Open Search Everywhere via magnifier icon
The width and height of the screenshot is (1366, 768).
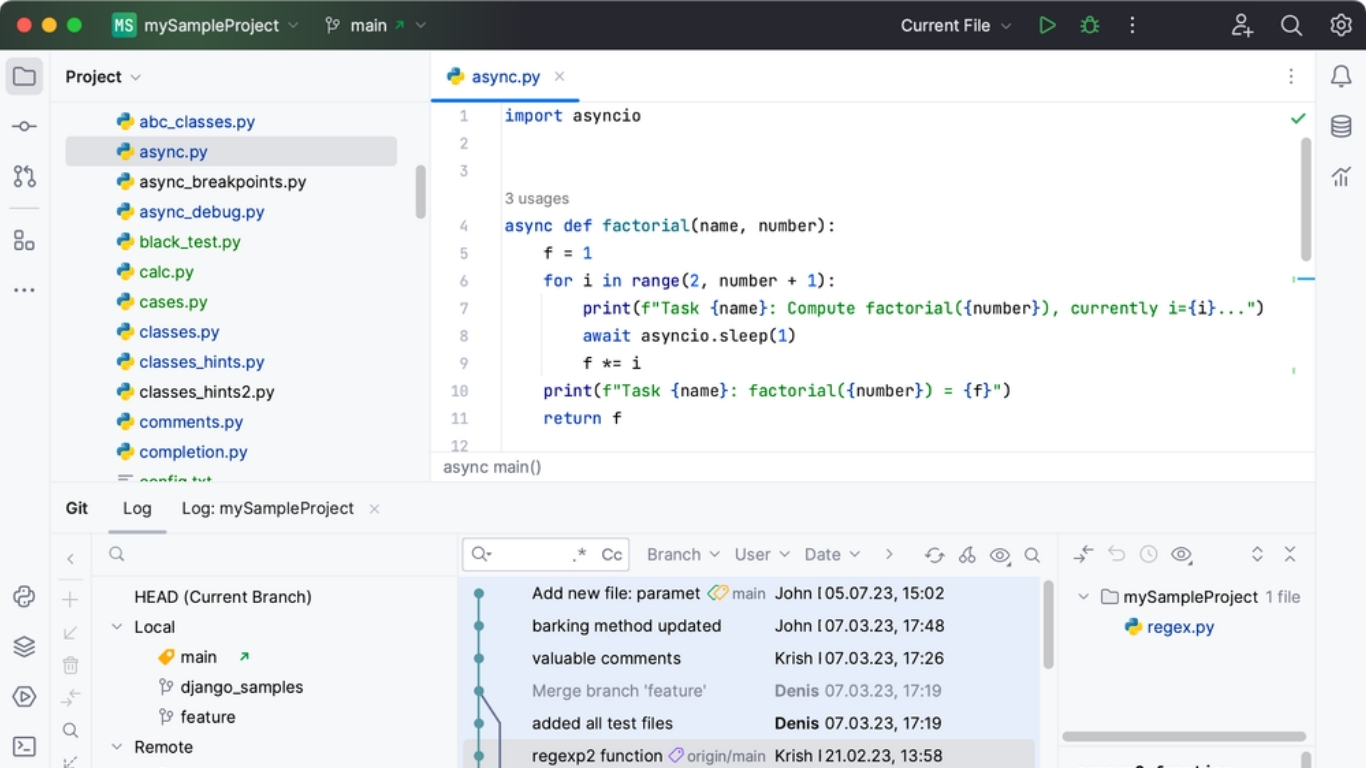coord(1291,25)
